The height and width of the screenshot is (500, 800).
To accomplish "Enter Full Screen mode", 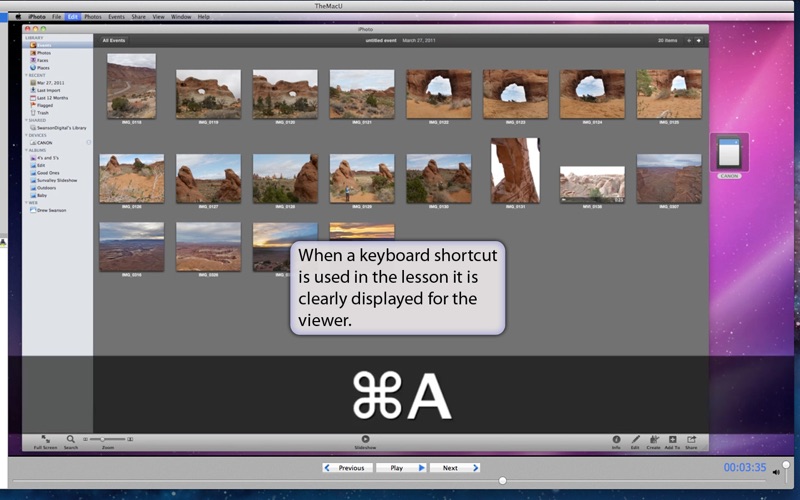I will pos(45,440).
